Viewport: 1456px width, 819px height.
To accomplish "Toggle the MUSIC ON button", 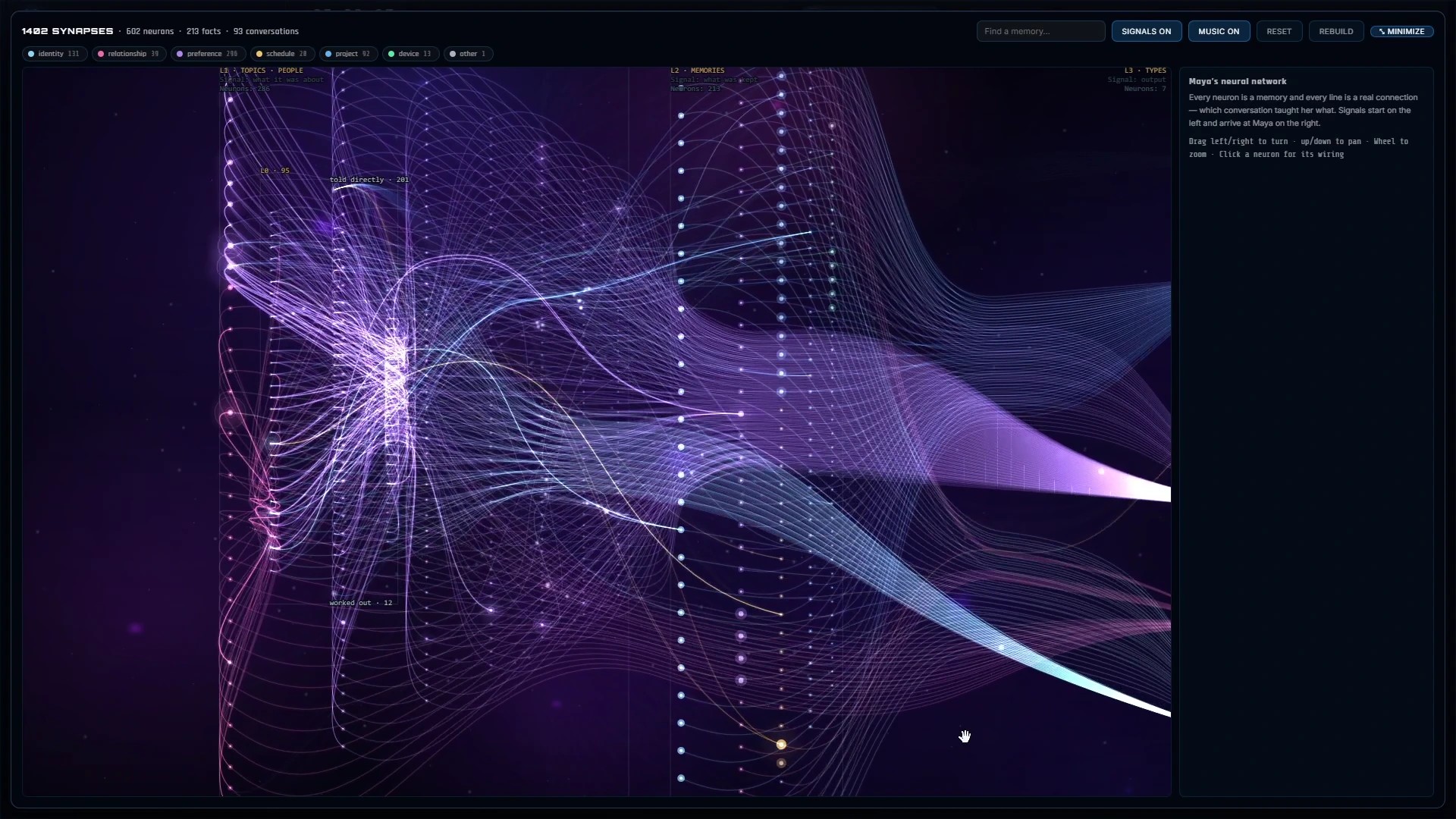I will click(x=1219, y=31).
